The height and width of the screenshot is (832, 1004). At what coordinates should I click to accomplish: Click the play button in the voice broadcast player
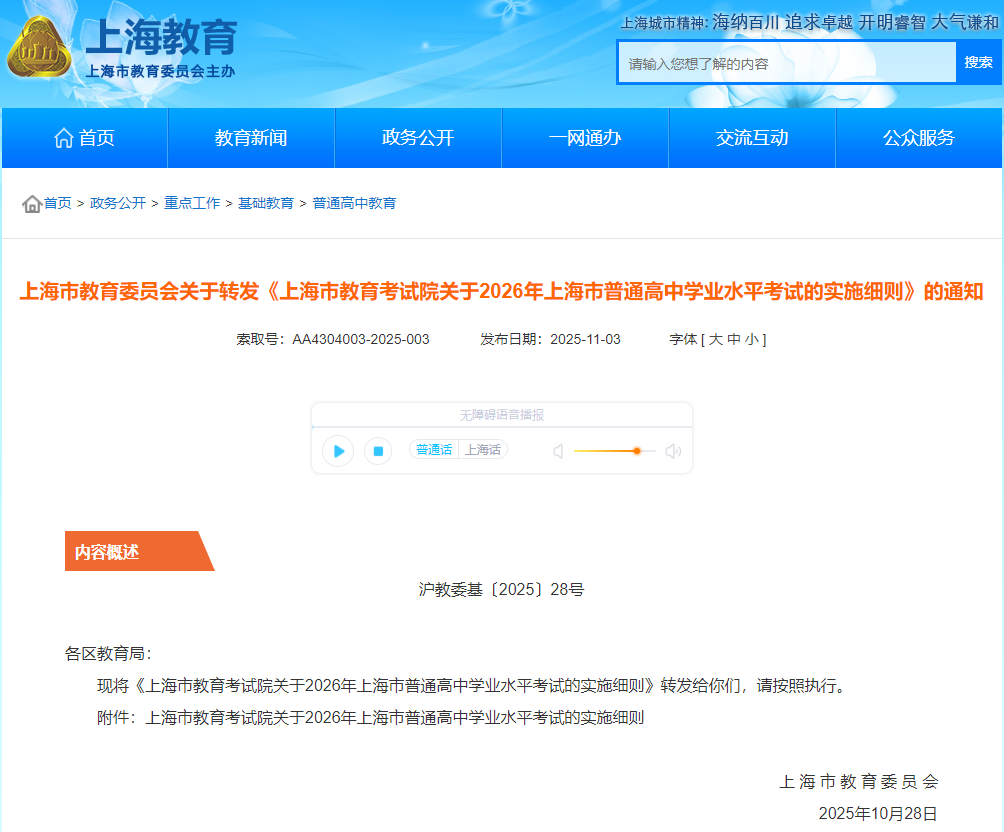pyautogui.click(x=338, y=450)
